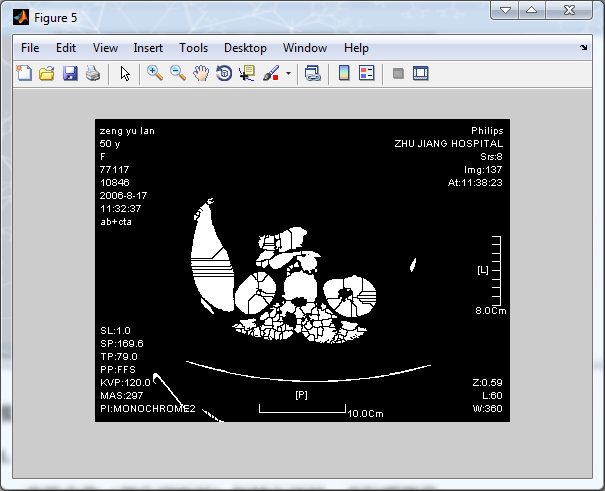This screenshot has width=605, height=491.
Task: Toggle the Data Cursor tool
Action: [247, 73]
